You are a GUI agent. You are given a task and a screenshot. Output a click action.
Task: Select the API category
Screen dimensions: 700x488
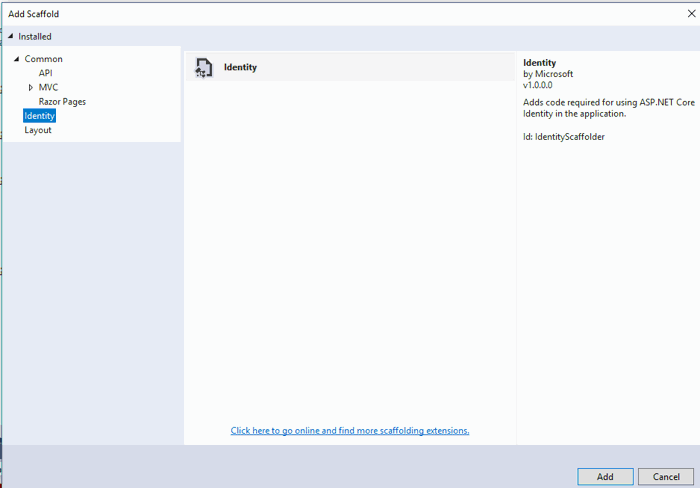click(x=46, y=73)
